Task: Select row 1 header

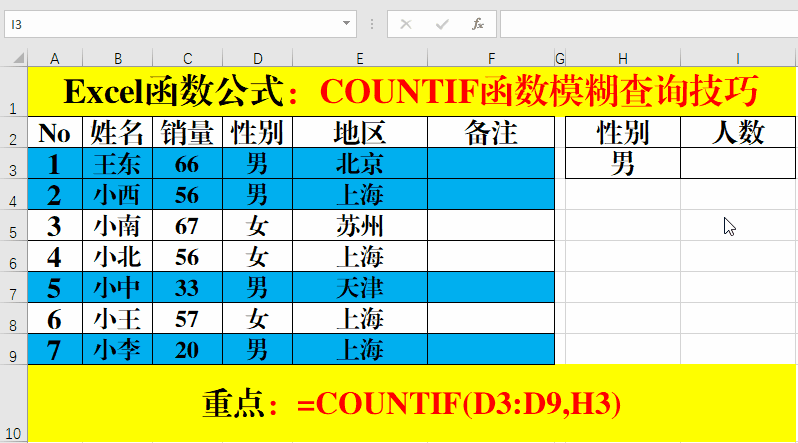Action: 14,92
